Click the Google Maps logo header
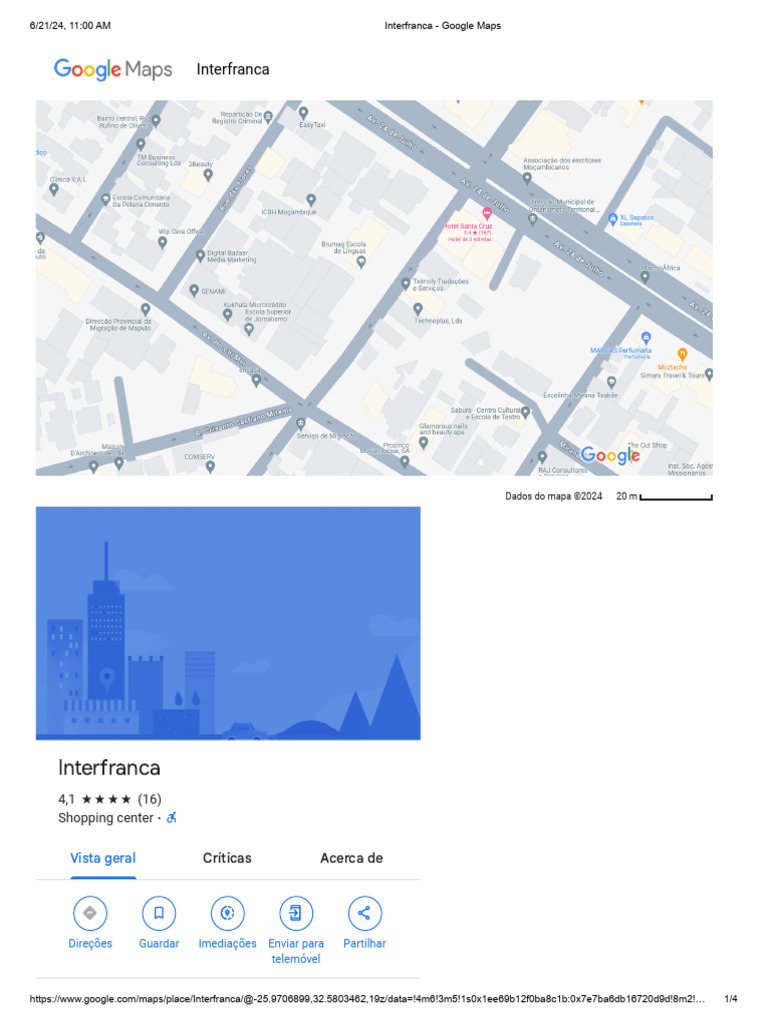 113,69
